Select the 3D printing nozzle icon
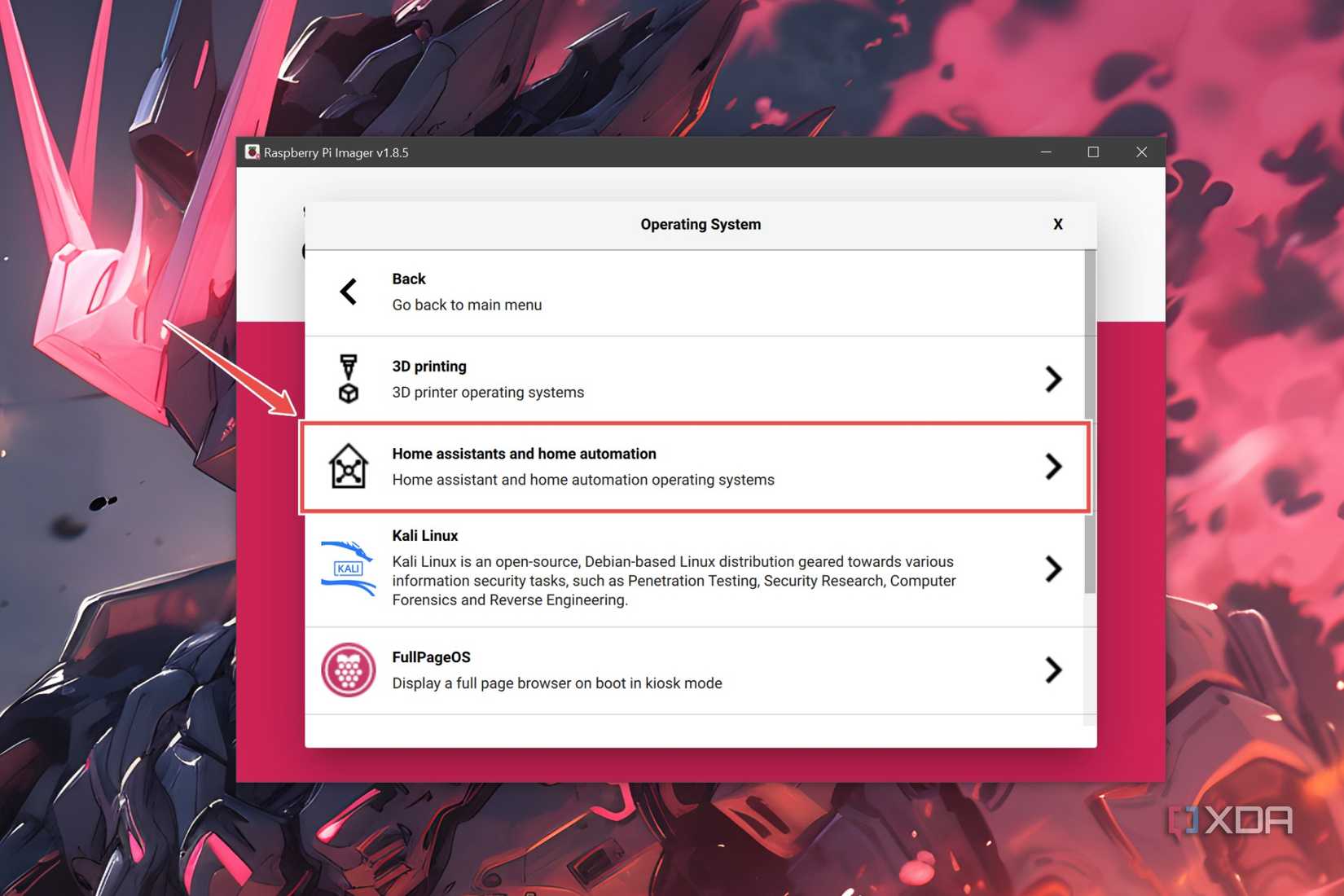This screenshot has width=1344, height=896. 349,379
